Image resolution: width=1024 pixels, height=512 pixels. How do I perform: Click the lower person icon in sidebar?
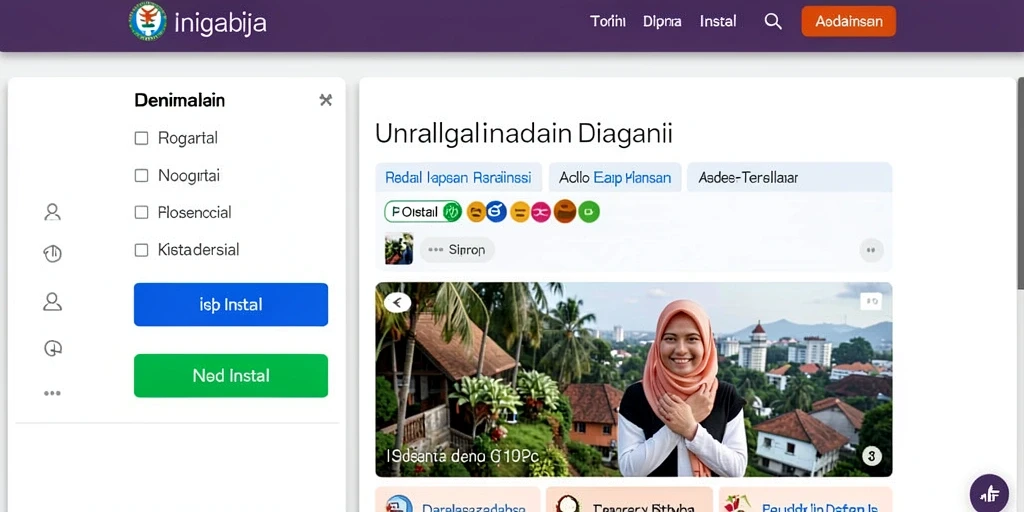[52, 301]
